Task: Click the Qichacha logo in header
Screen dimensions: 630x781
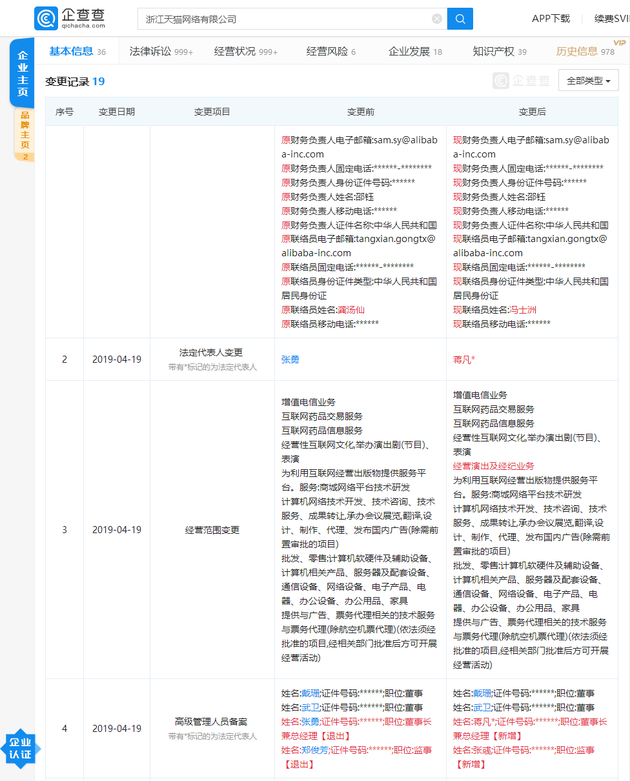Action: click(x=74, y=19)
